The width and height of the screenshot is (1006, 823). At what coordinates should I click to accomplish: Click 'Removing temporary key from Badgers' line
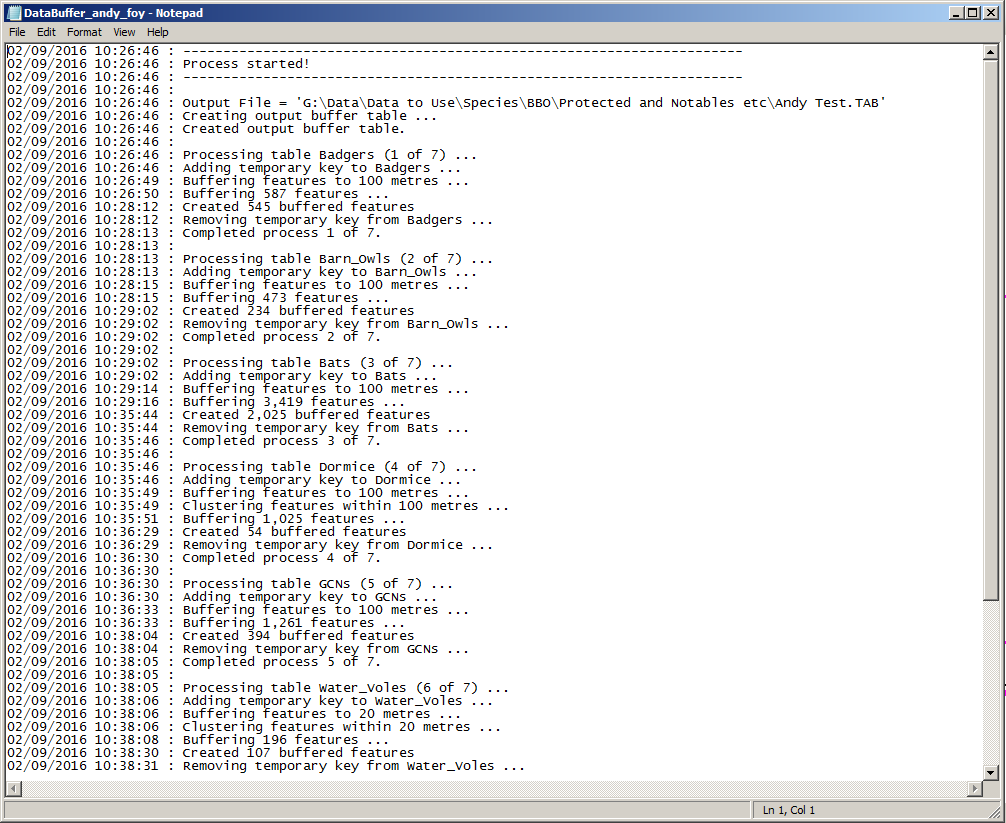(337, 220)
